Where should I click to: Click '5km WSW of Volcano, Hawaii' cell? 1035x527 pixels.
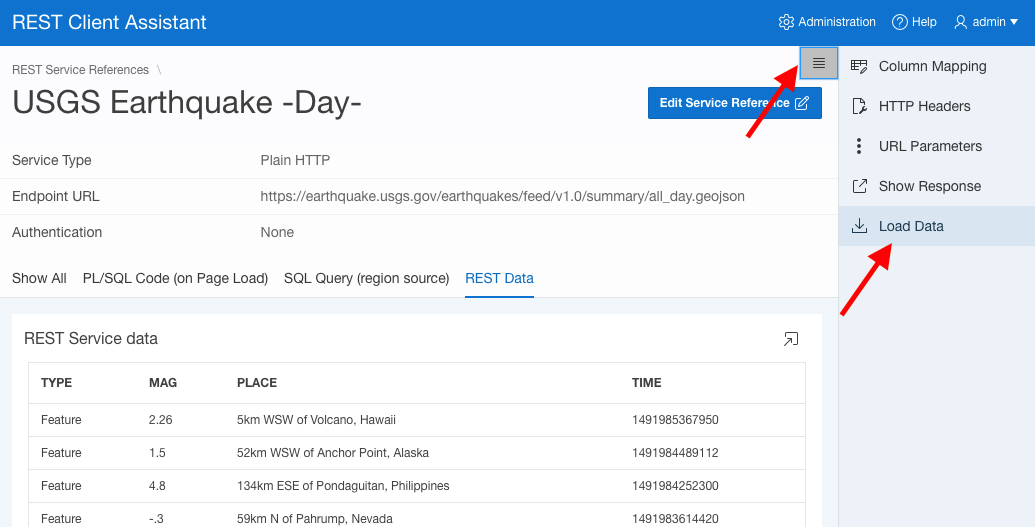point(316,420)
